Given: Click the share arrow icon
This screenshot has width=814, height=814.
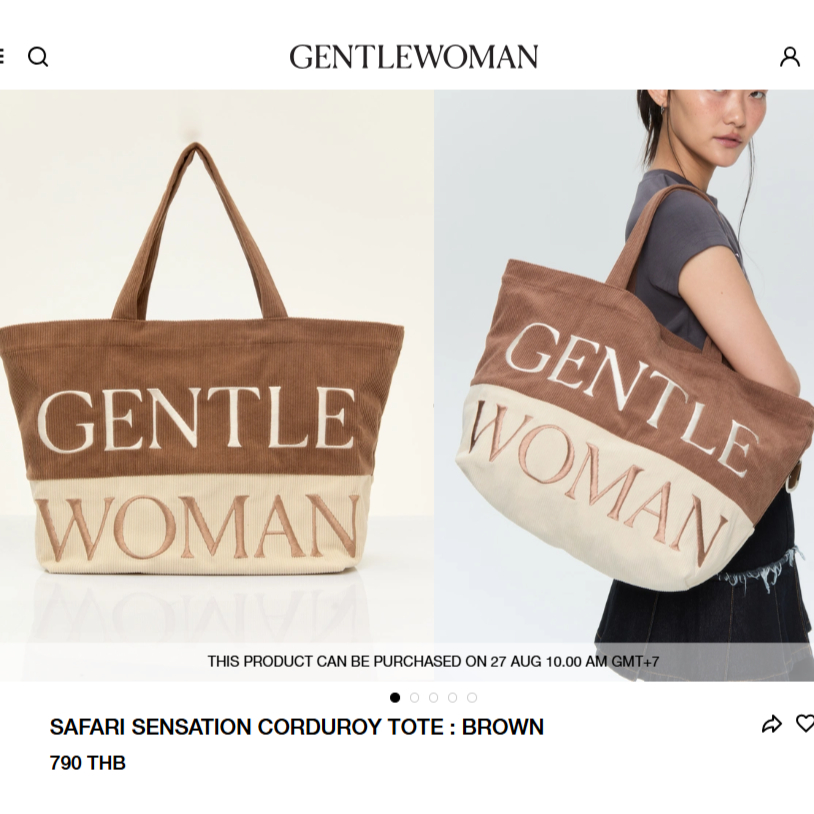Looking at the screenshot, I should click(x=771, y=724).
